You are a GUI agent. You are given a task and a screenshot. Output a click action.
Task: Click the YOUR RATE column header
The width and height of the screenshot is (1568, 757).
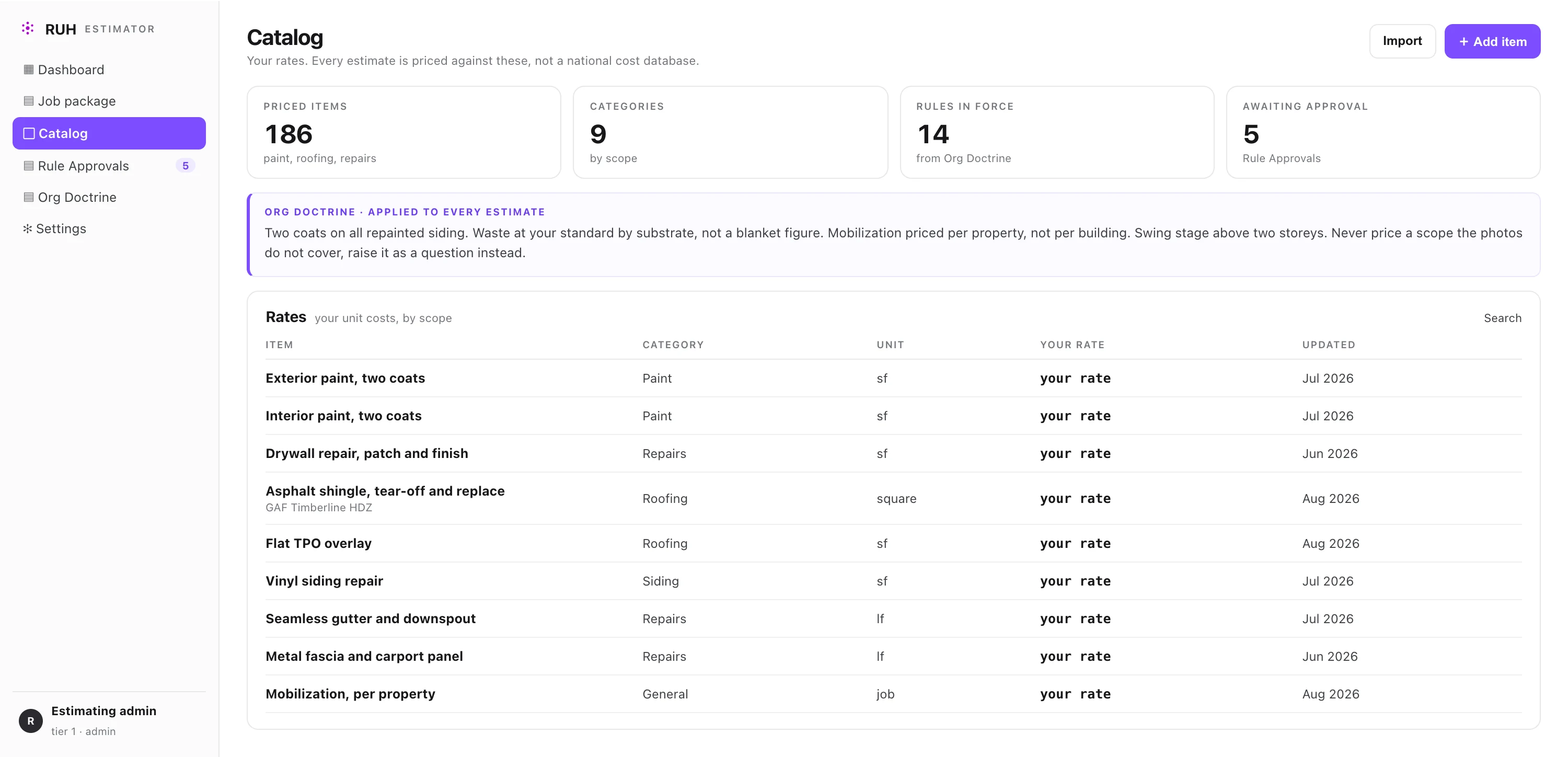pos(1072,345)
